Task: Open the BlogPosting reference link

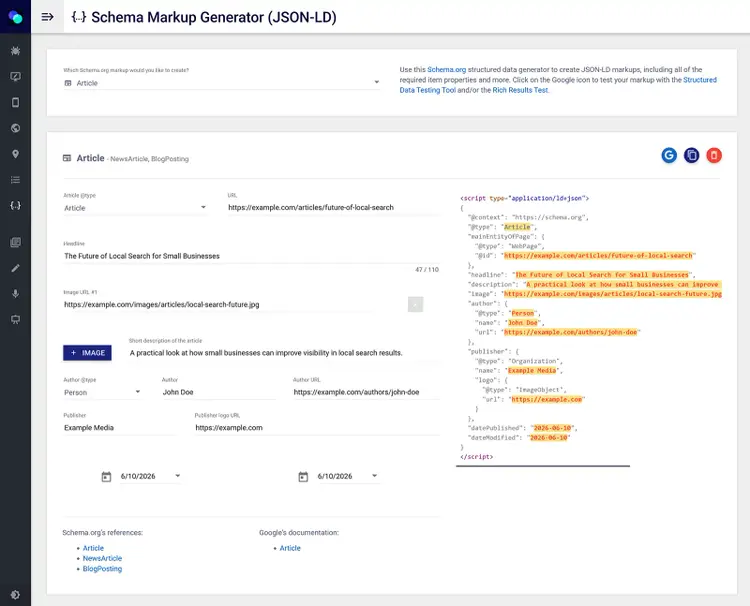Action: coord(102,569)
